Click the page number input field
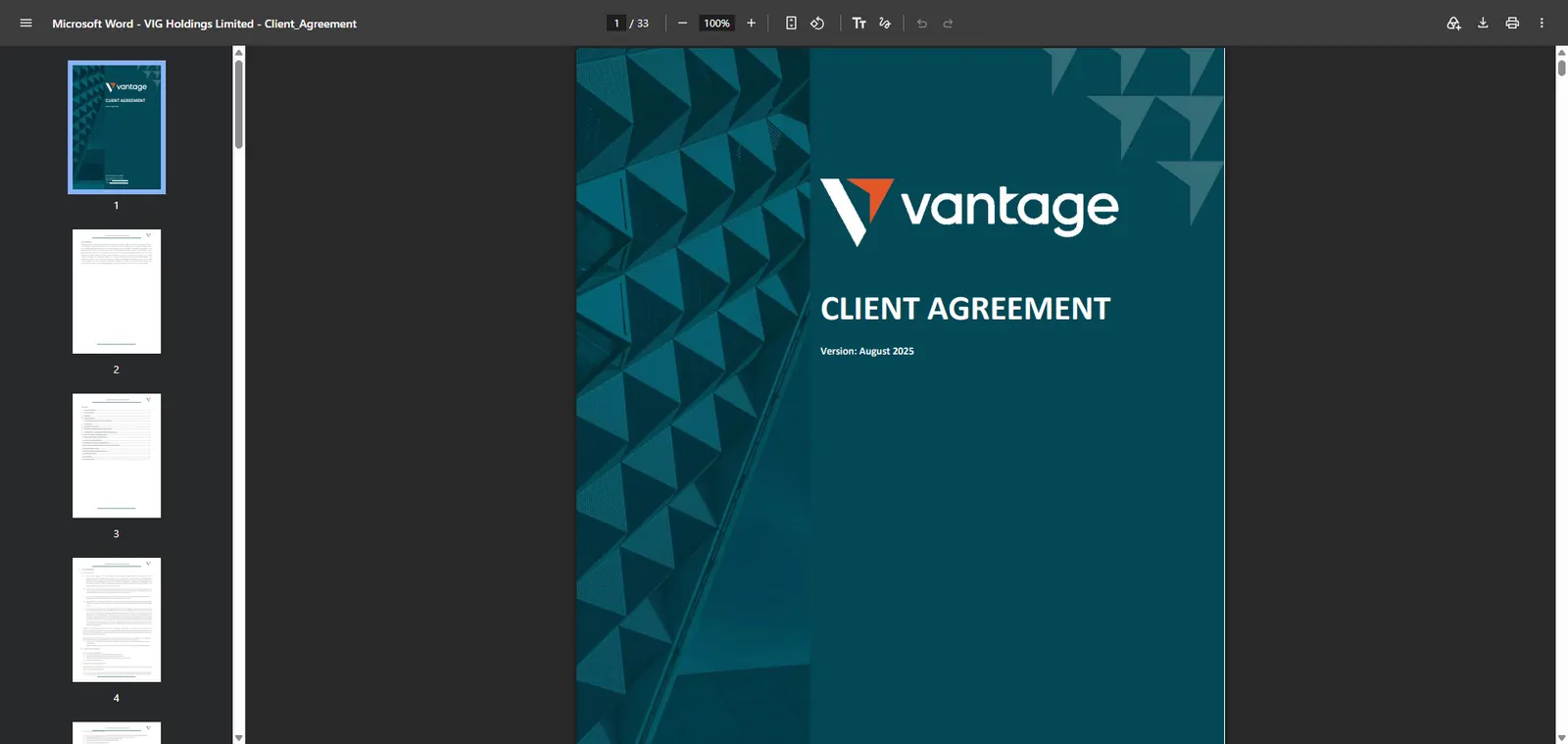 [616, 24]
